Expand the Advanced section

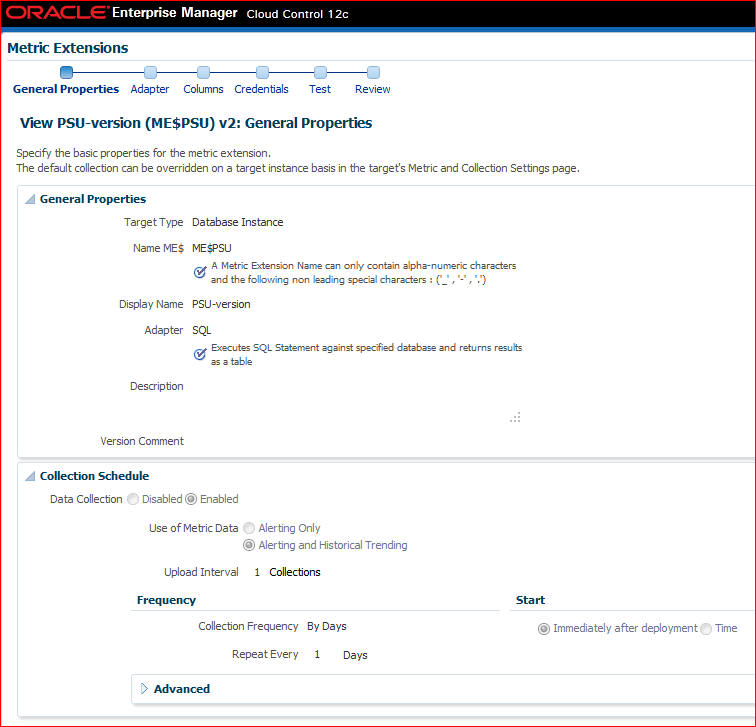[x=144, y=689]
